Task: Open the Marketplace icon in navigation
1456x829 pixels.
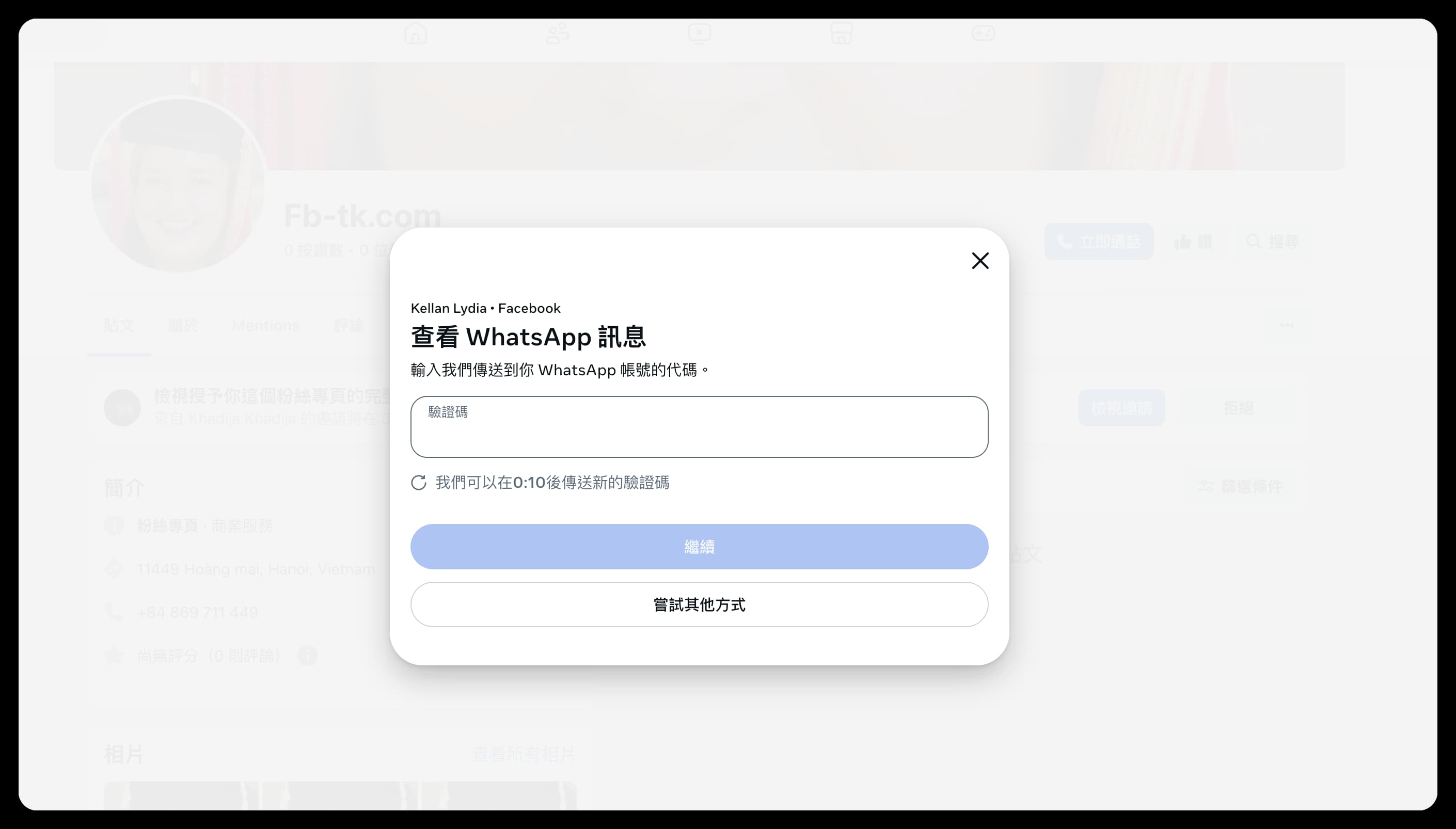Action: 841,34
